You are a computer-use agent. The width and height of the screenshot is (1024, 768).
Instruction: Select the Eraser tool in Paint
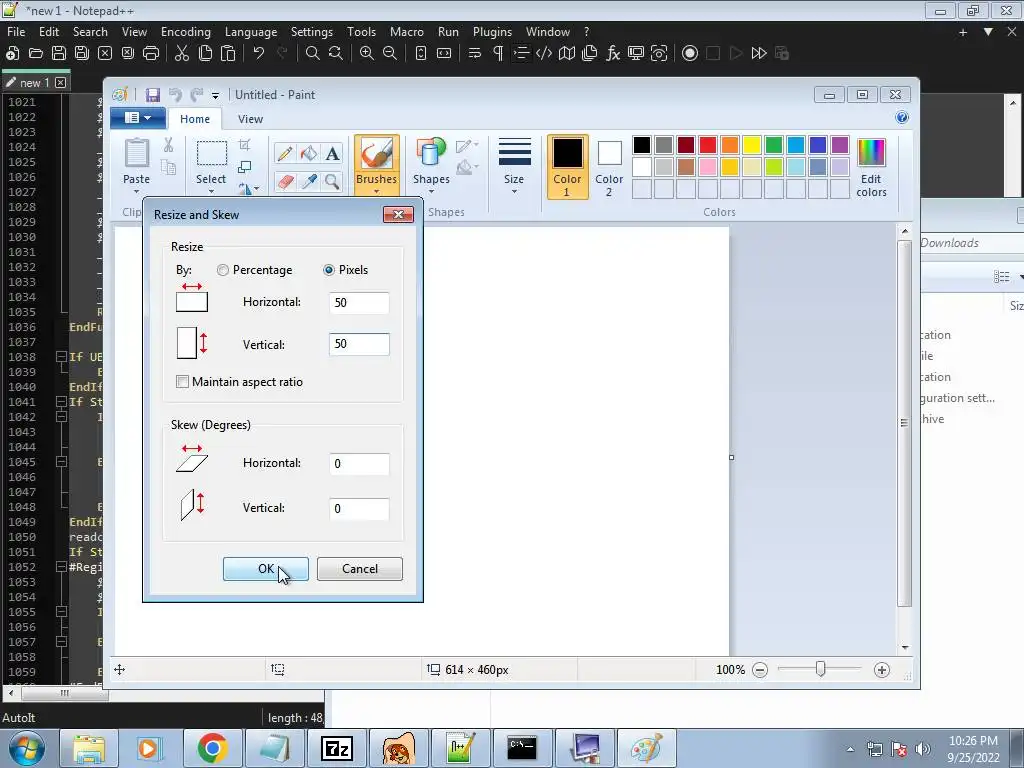coord(285,181)
